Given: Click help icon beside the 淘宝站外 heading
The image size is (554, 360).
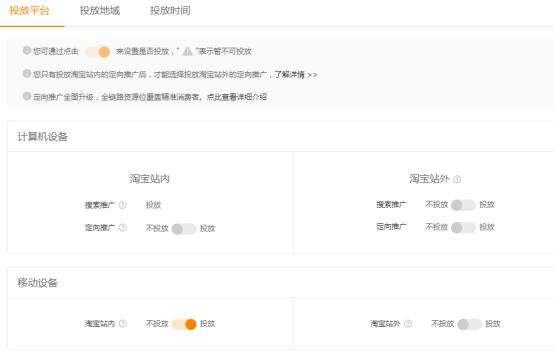Looking at the screenshot, I should 457,179.
